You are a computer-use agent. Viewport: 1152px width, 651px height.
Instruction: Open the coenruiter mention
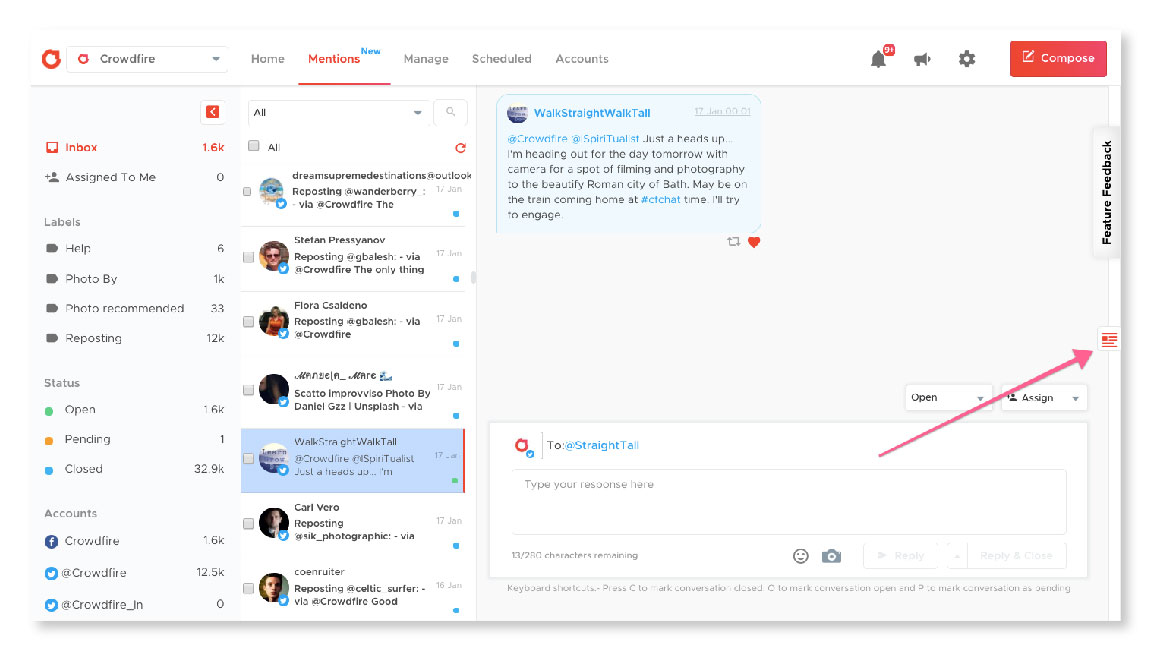tap(353, 589)
